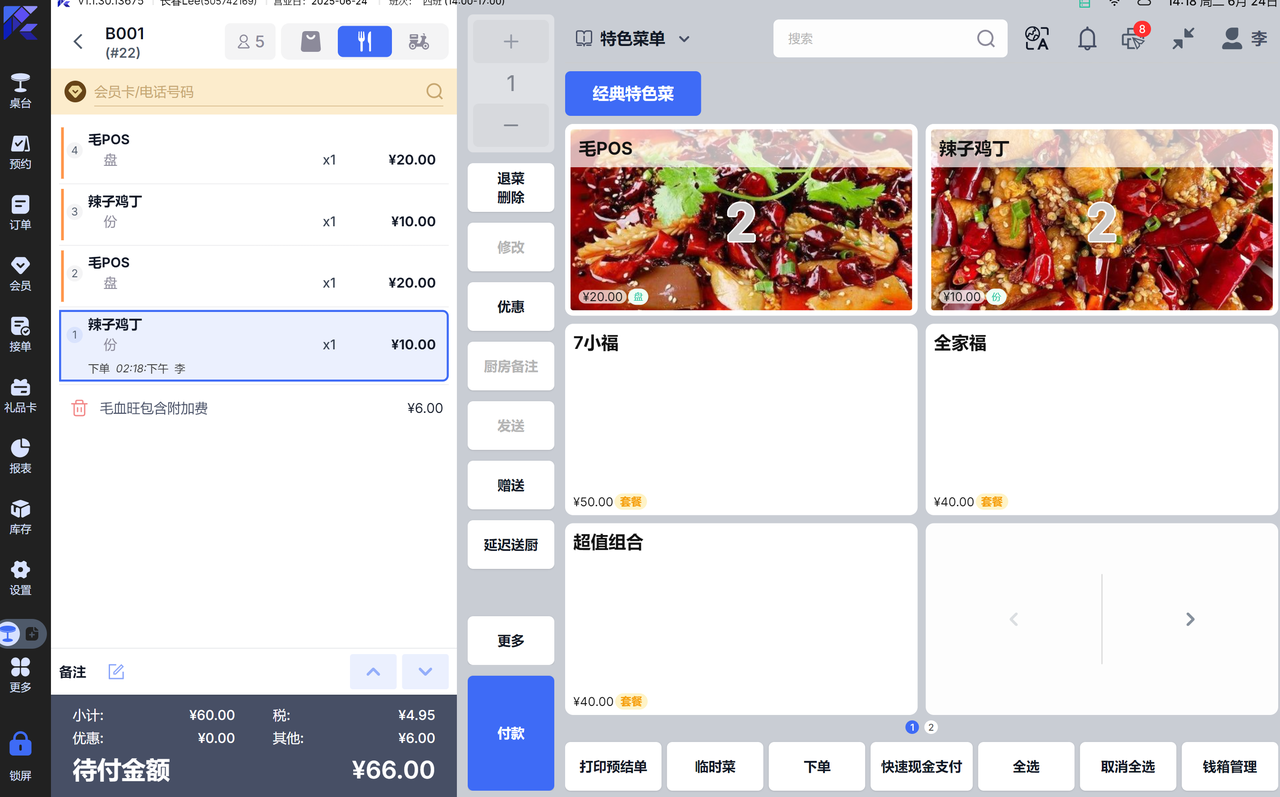Click 全选 select all button

pos(1026,767)
